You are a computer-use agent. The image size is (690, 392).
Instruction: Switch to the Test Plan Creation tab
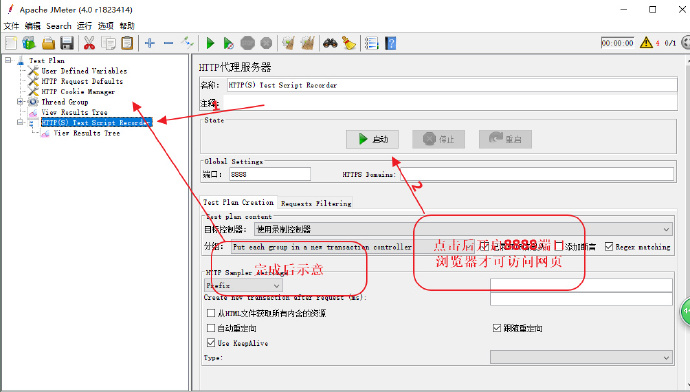(x=238, y=202)
